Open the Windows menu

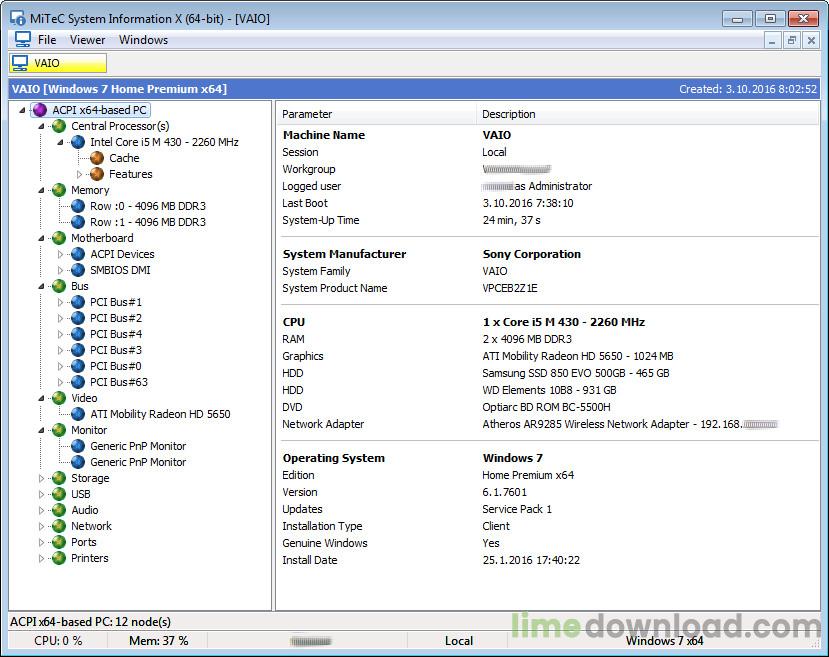point(143,40)
